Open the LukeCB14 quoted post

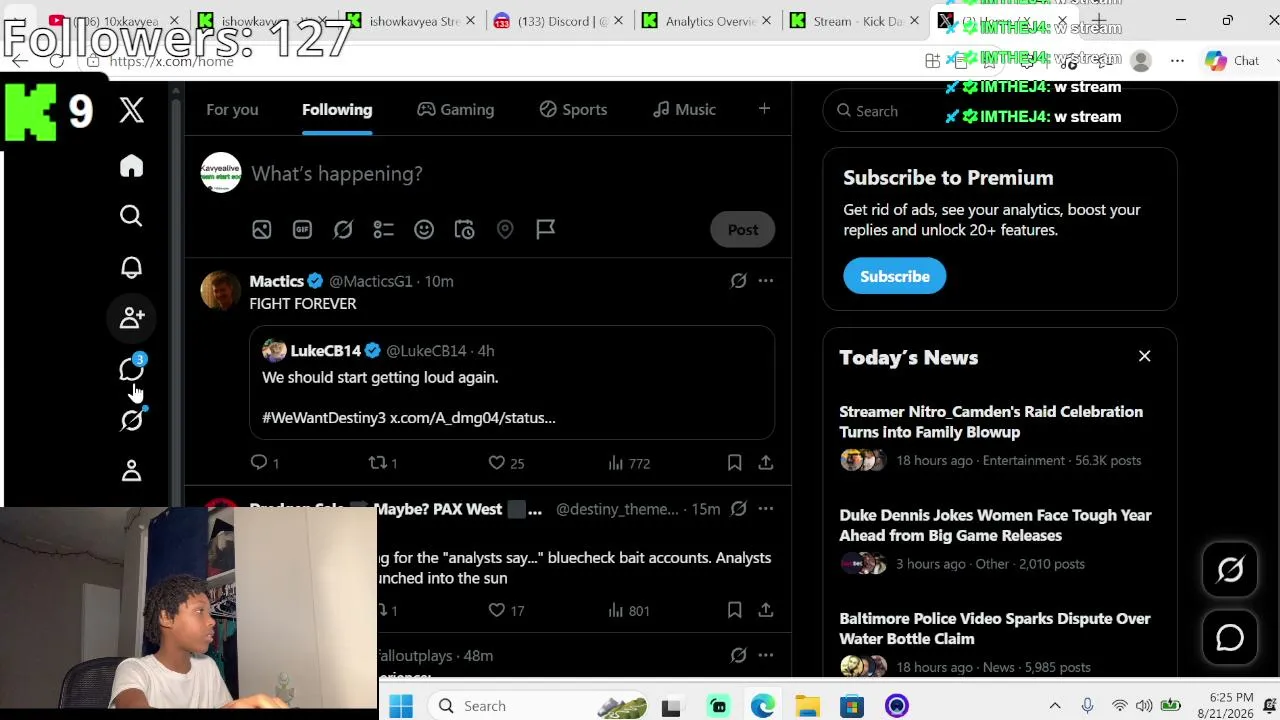512,383
